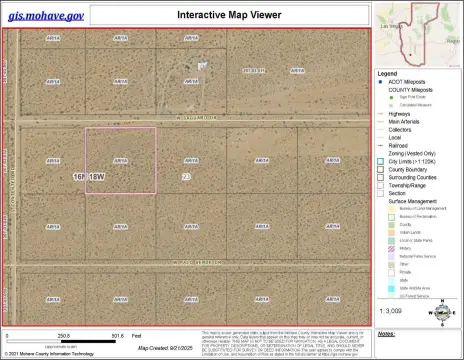Click the Railroad legend symbol
The width and height of the screenshot is (464, 360).
[380, 146]
